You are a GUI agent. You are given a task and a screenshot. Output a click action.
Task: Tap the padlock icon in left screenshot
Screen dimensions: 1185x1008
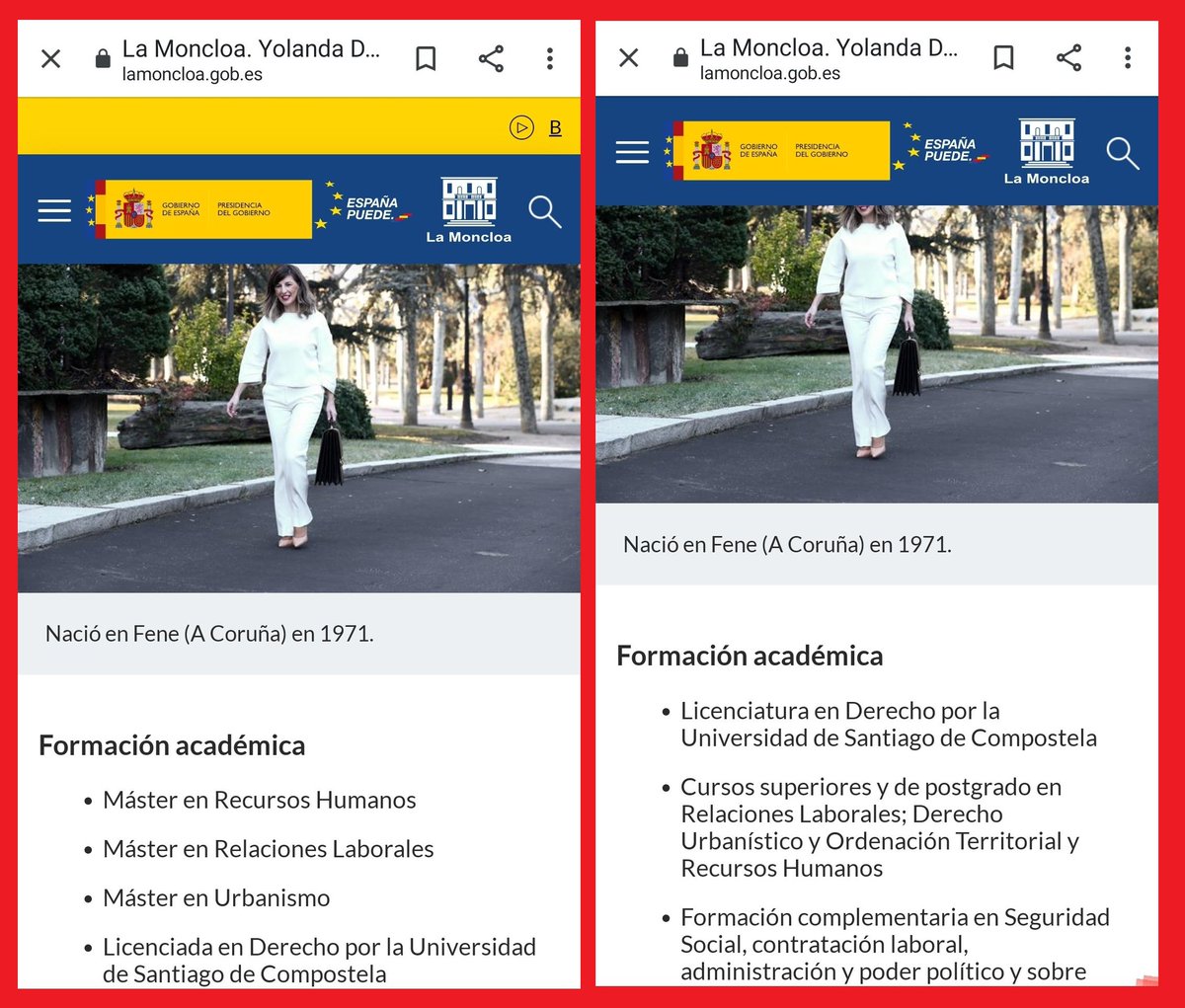click(x=103, y=59)
